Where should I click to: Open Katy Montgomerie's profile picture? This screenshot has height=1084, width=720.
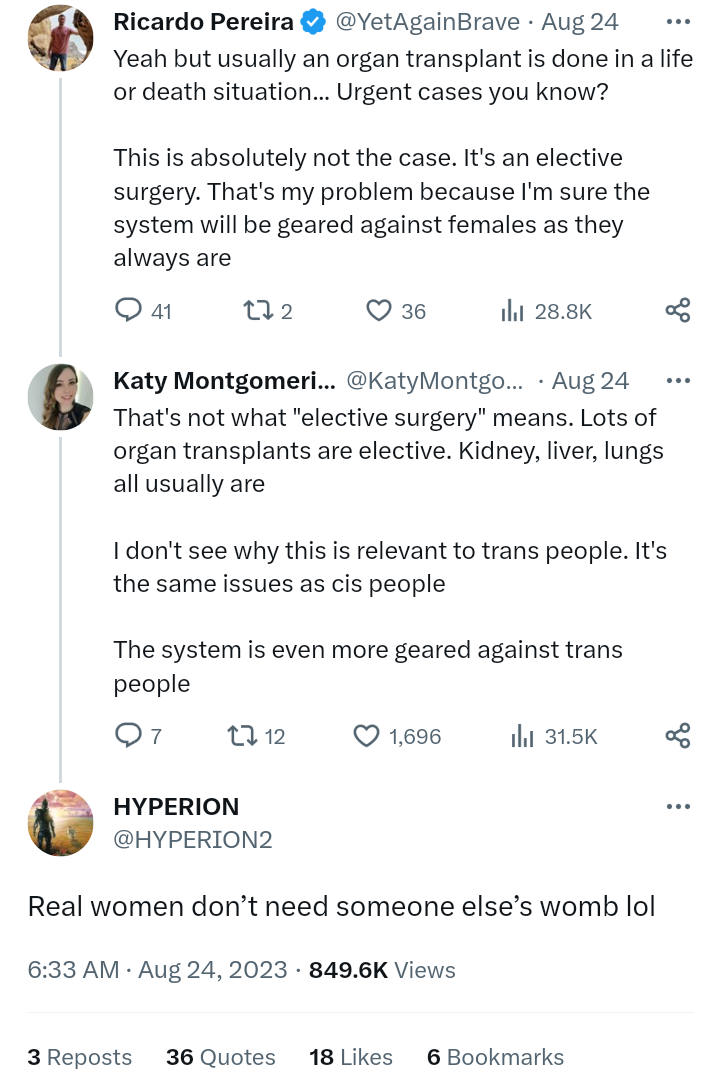tap(61, 397)
